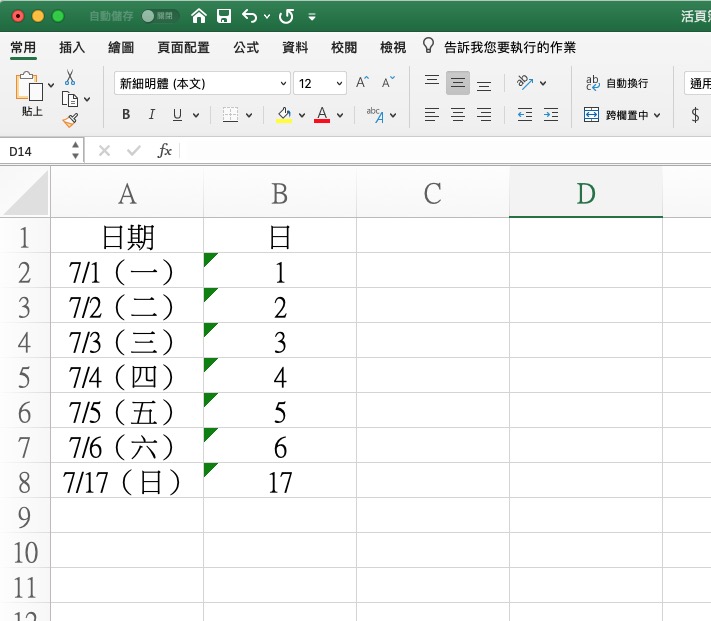The width and height of the screenshot is (711, 621).
Task: Open the 插入 ribbon tab
Action: tap(72, 47)
